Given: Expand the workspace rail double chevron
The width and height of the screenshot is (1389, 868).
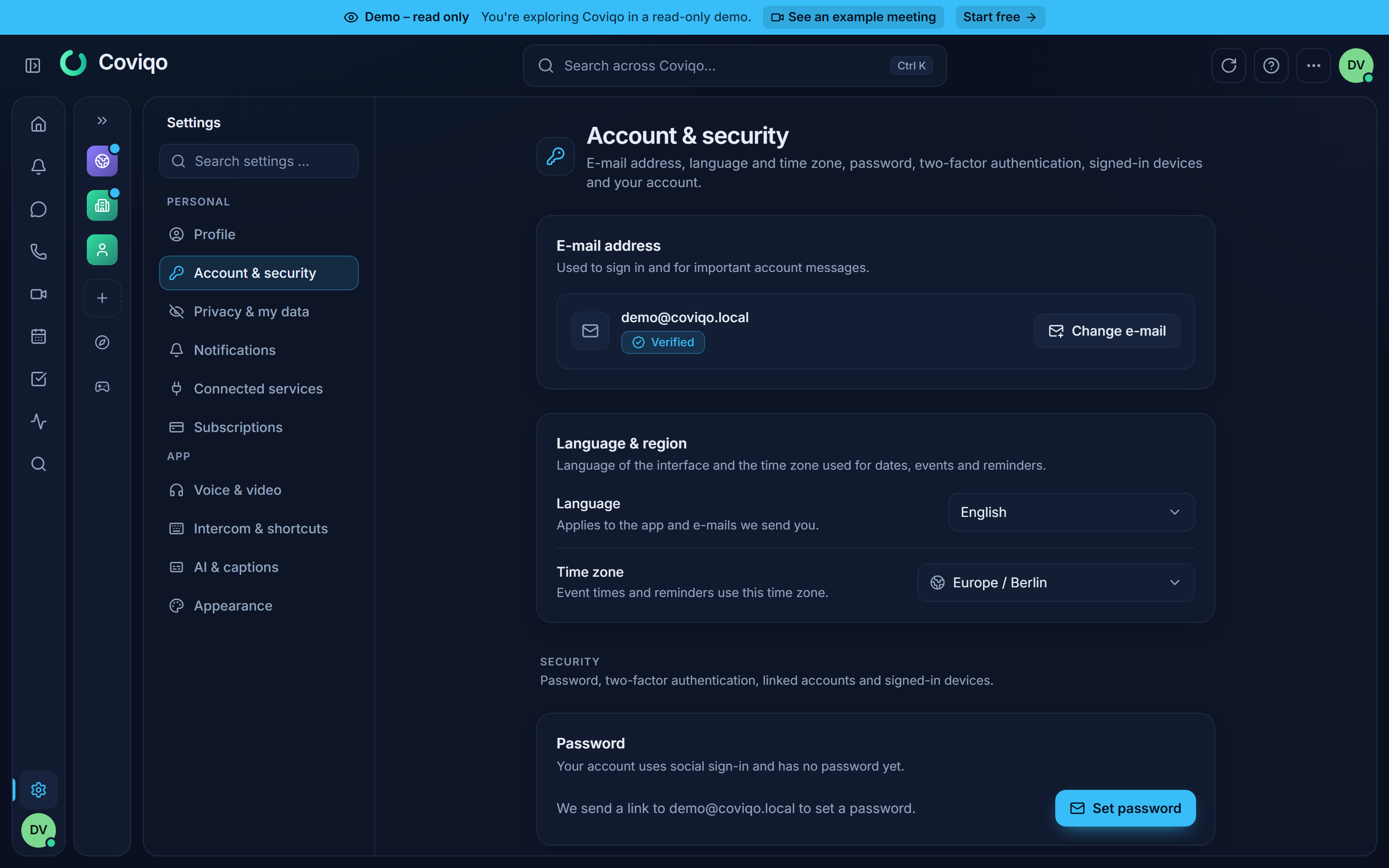Looking at the screenshot, I should (x=102, y=121).
